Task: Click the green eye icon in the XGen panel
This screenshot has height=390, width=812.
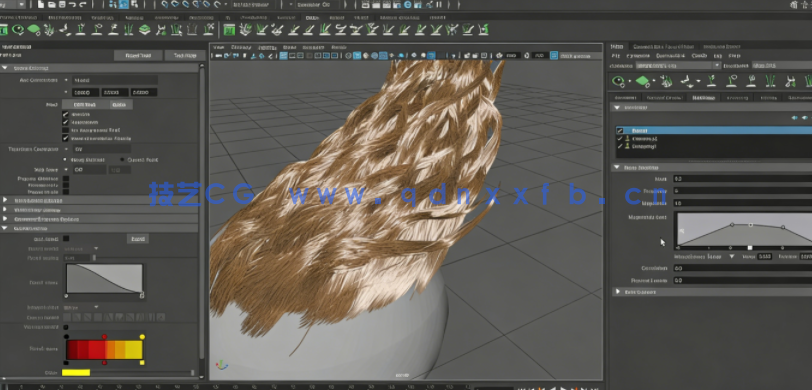Action: 618,81
